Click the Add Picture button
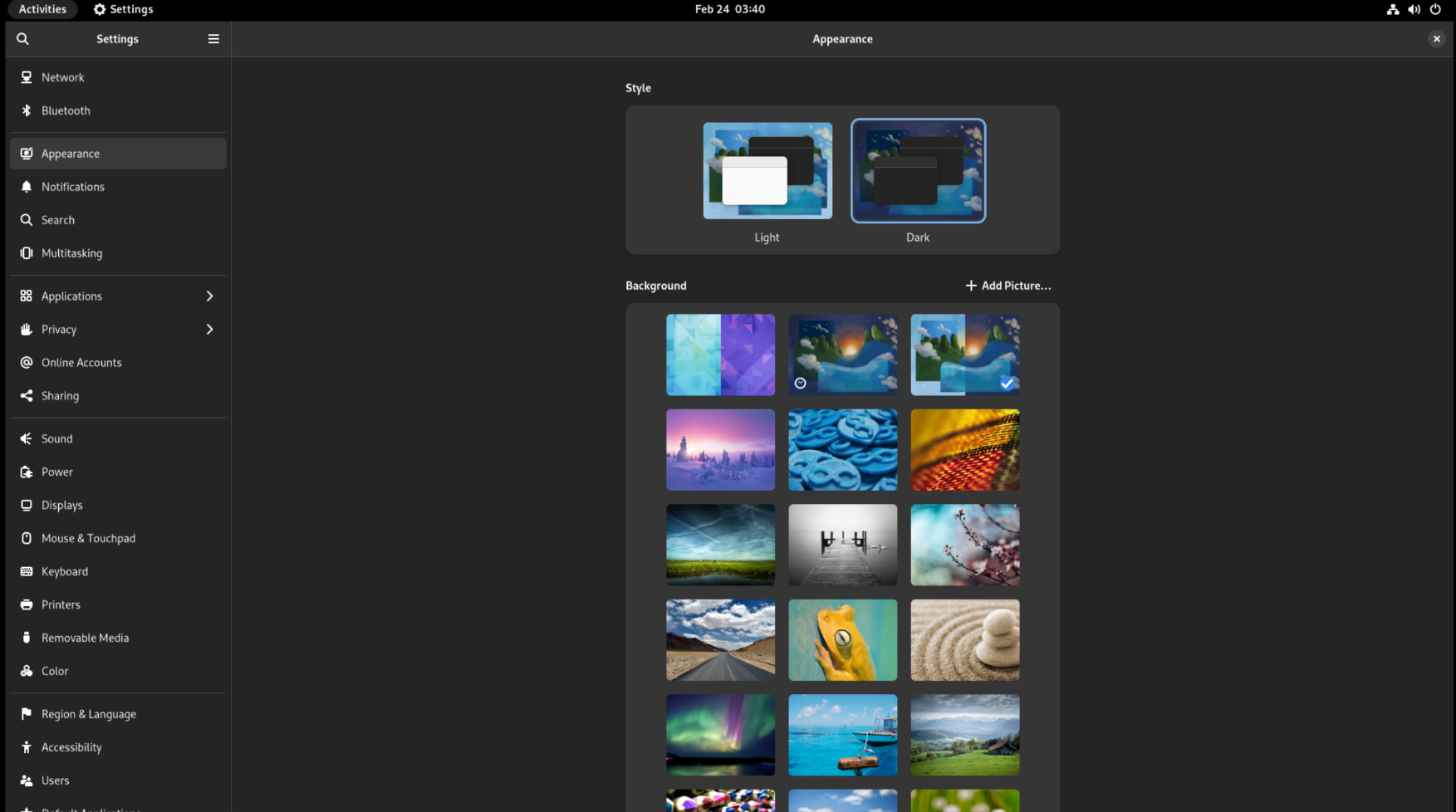Viewport: 1456px width, 812px height. [1008, 286]
